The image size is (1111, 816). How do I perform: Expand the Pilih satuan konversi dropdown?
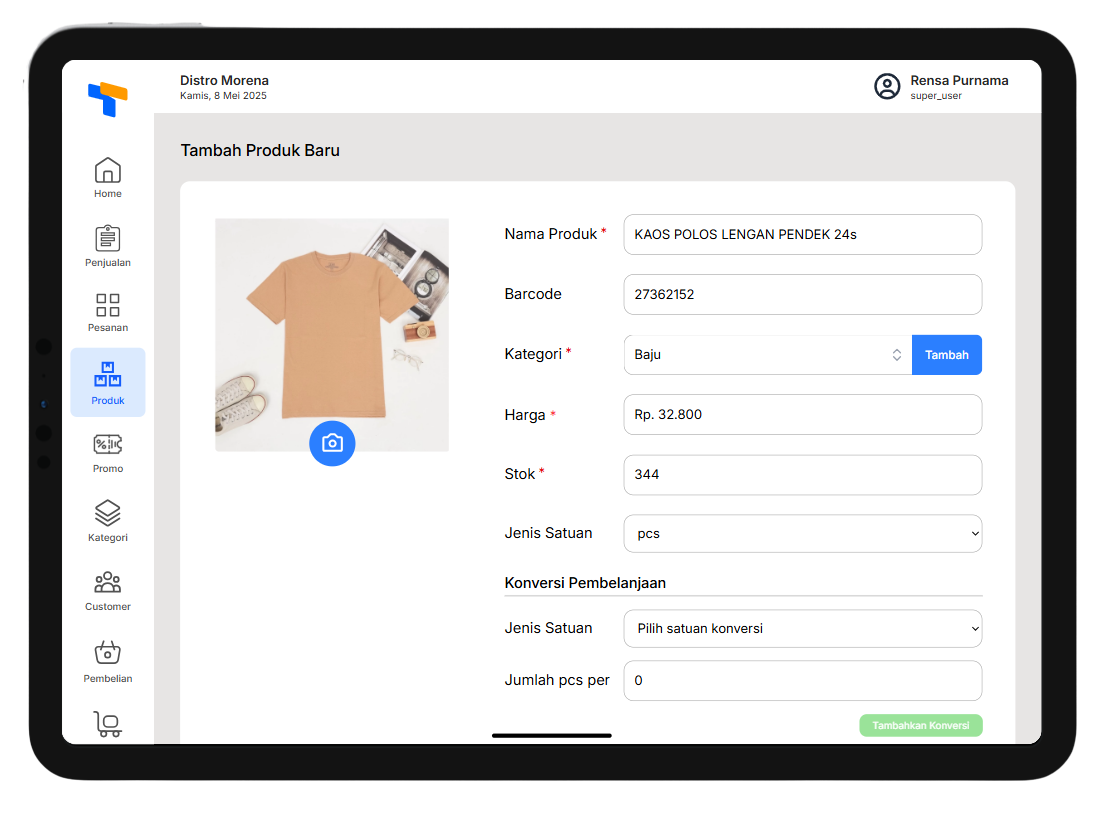(802, 629)
